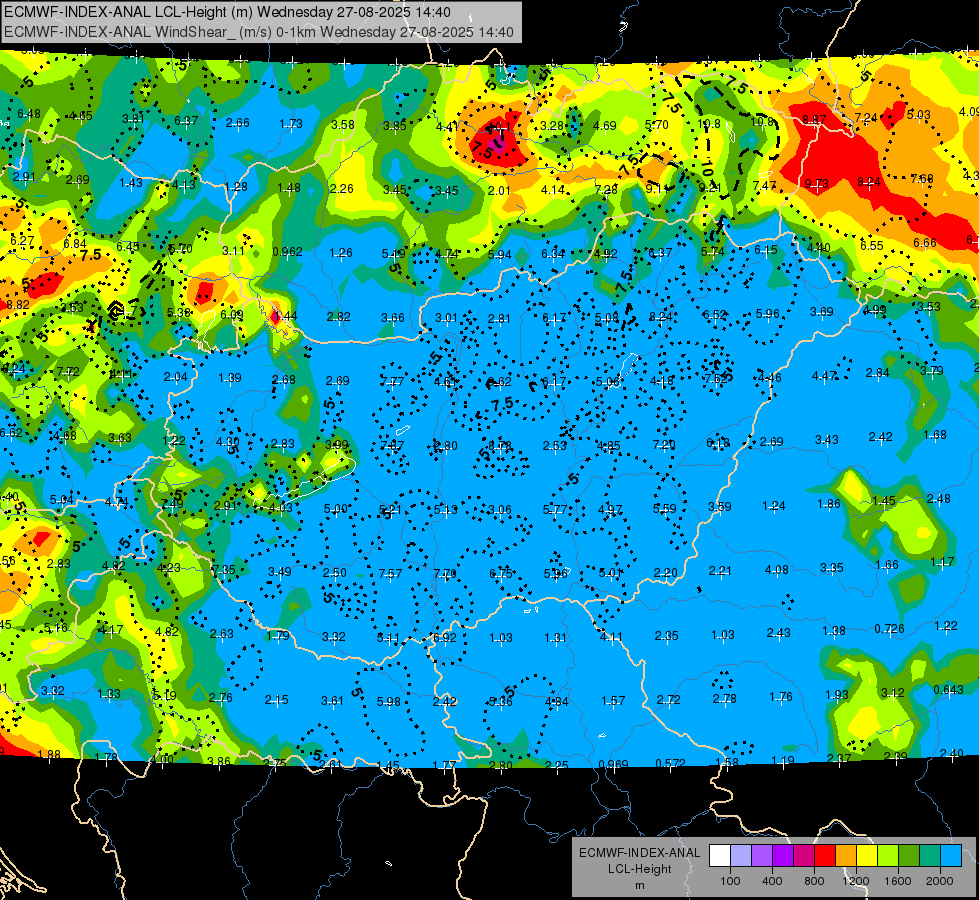Click the grid value 5.00
The image size is (979, 900).
pos(335,509)
